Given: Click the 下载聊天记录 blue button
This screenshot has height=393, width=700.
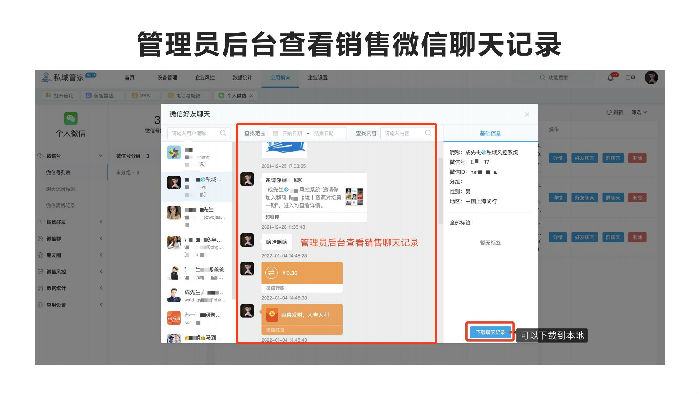Looking at the screenshot, I should coord(490,332).
